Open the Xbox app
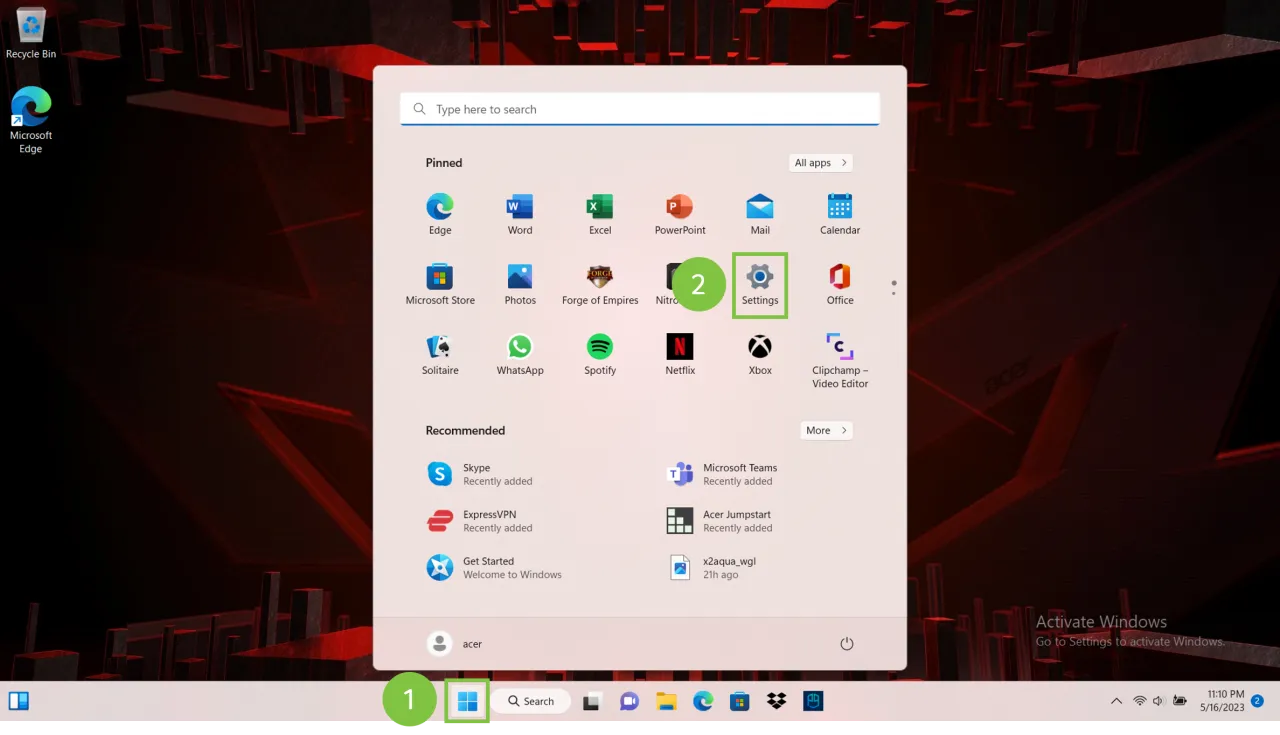The image size is (1280, 735). pyautogui.click(x=760, y=354)
